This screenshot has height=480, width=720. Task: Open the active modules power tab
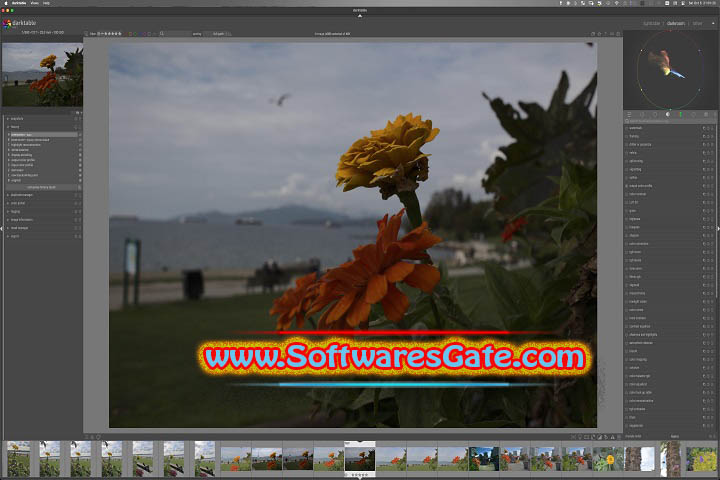(x=642, y=114)
